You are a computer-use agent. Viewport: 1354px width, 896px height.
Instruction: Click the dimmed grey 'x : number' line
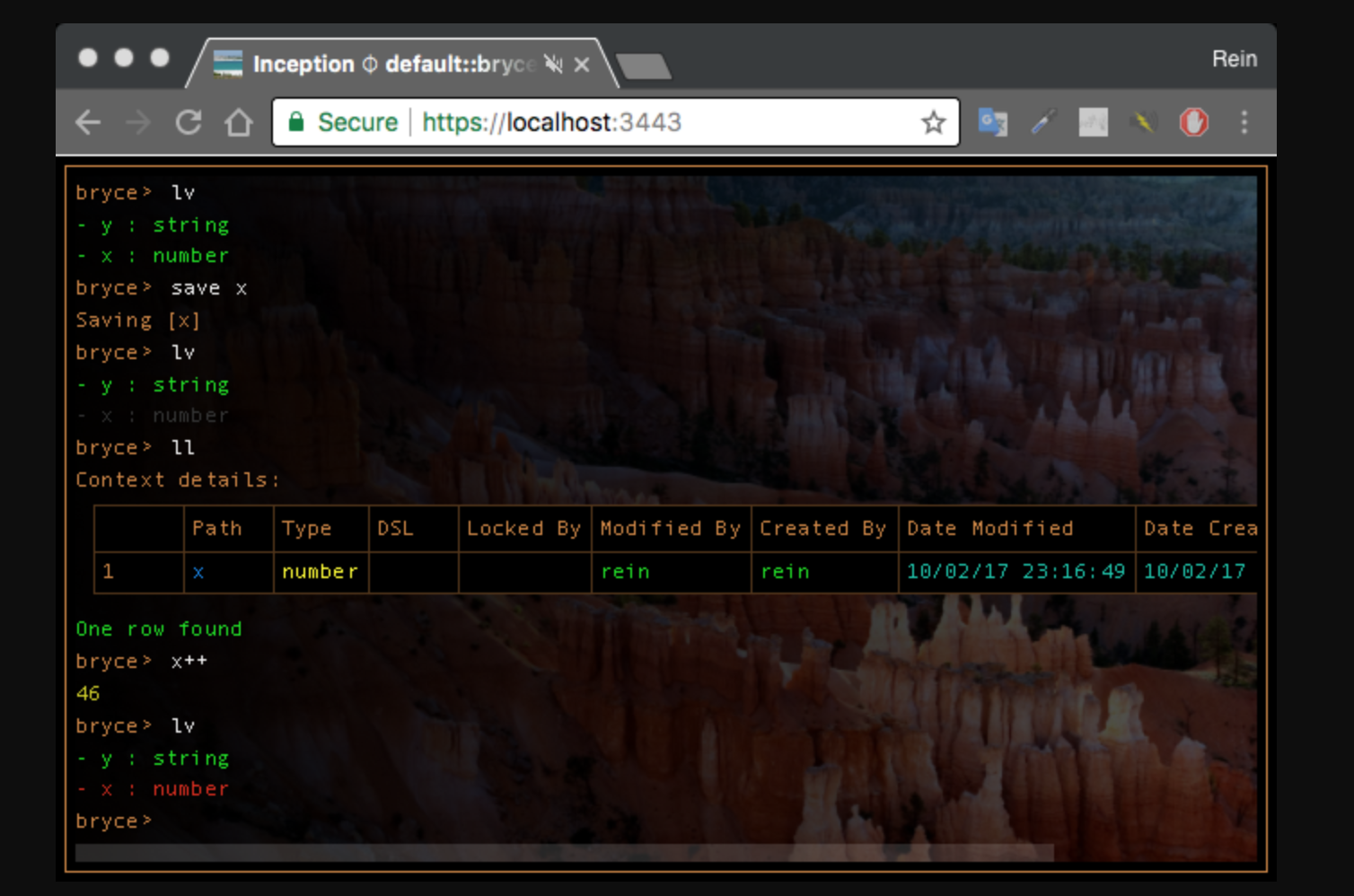click(x=153, y=416)
